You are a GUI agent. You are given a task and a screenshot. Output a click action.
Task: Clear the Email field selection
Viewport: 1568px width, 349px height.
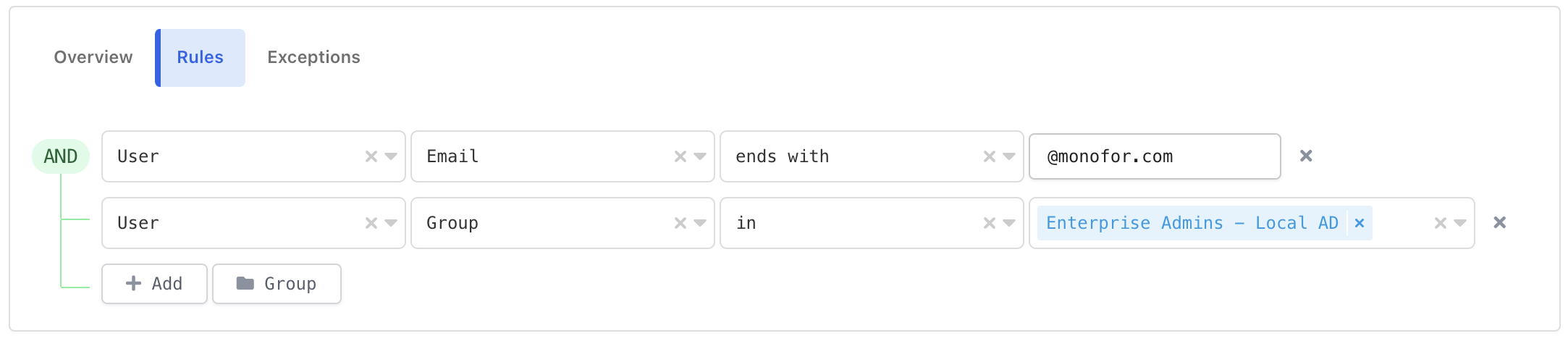pos(680,156)
